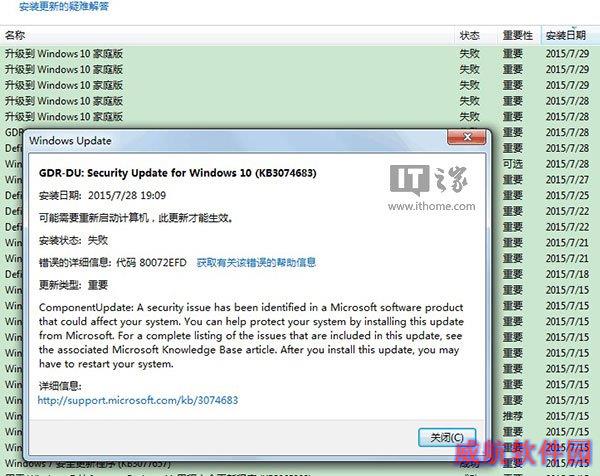Viewport: 600px width, 476px height.
Task: Sort list by 重要性 column header
Action: click(519, 36)
